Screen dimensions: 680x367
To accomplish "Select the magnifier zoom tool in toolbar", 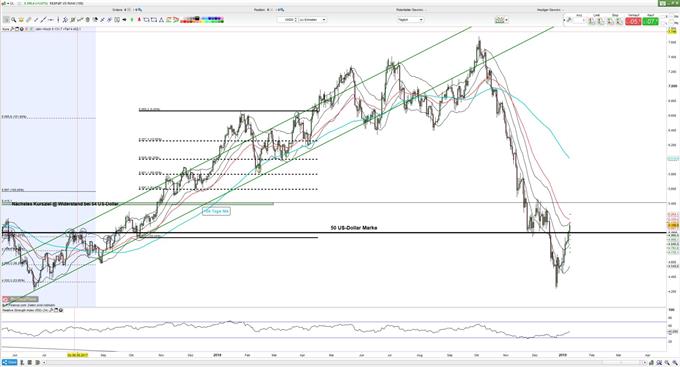I will point(13,20).
